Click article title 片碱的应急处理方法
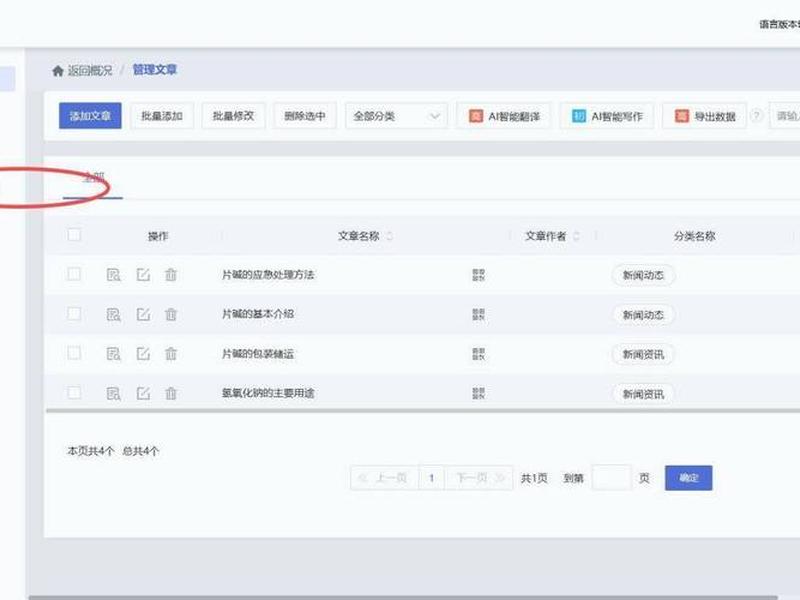This screenshot has height=600, width=800. click(x=268, y=275)
